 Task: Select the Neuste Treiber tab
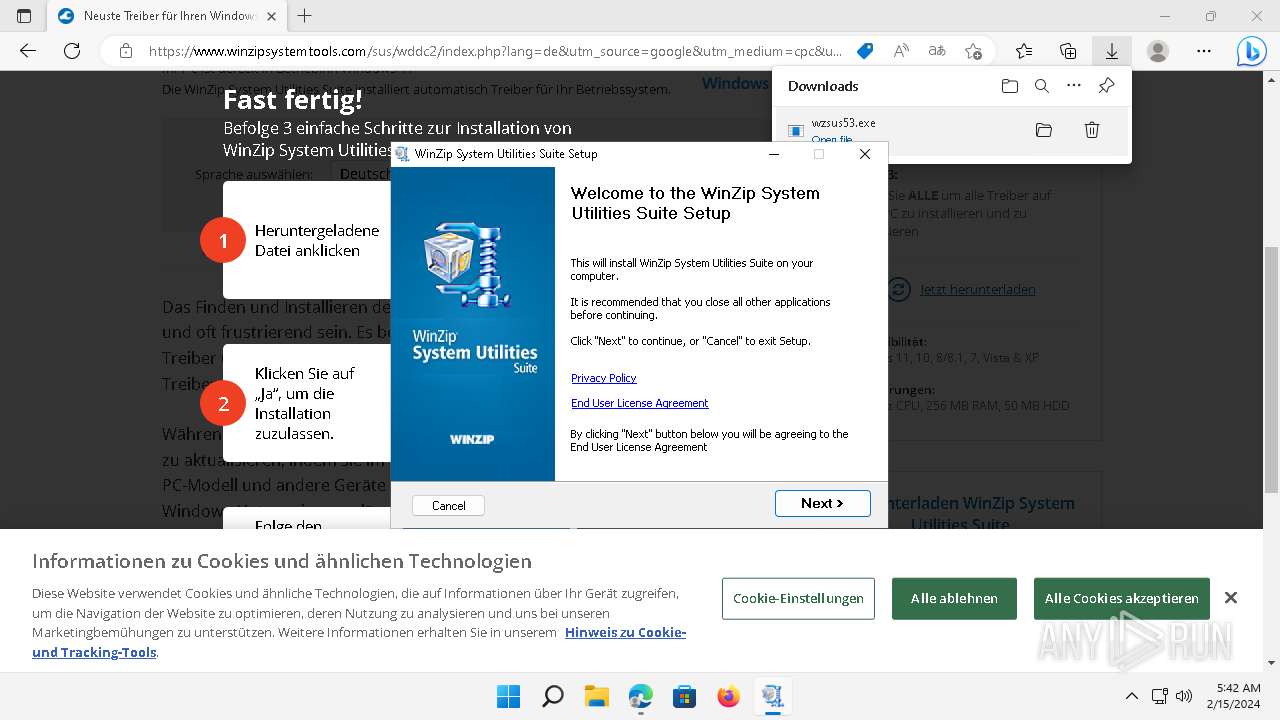pos(166,16)
